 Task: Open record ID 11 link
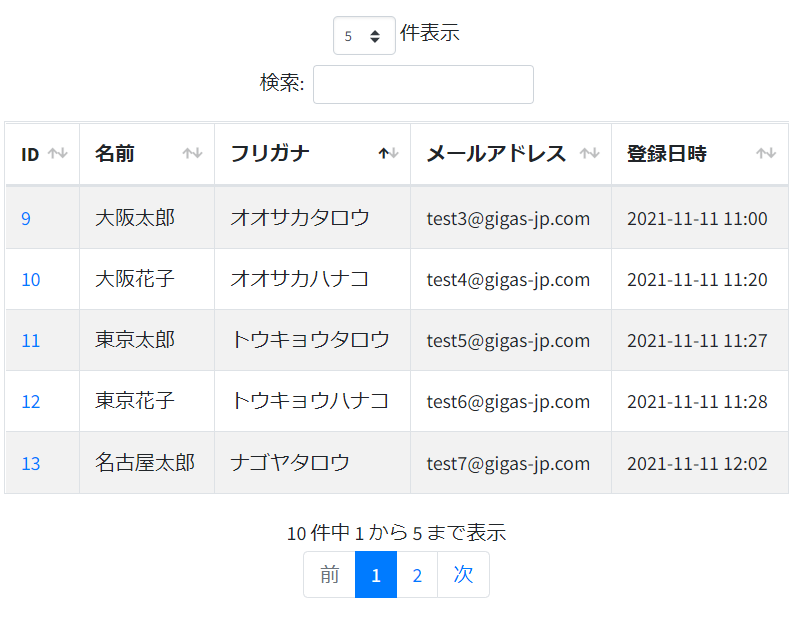point(30,341)
